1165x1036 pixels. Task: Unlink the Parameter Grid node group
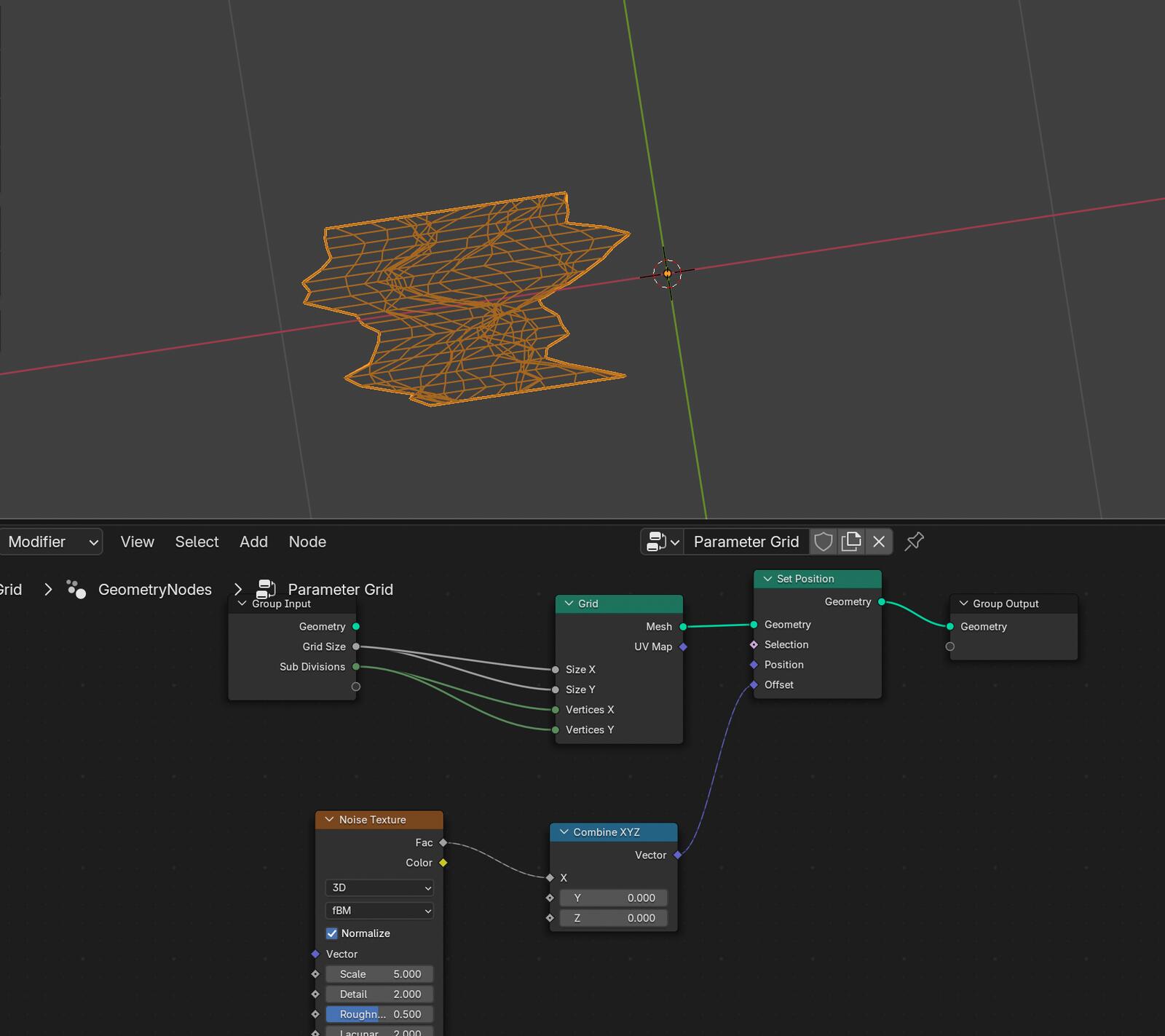(879, 542)
